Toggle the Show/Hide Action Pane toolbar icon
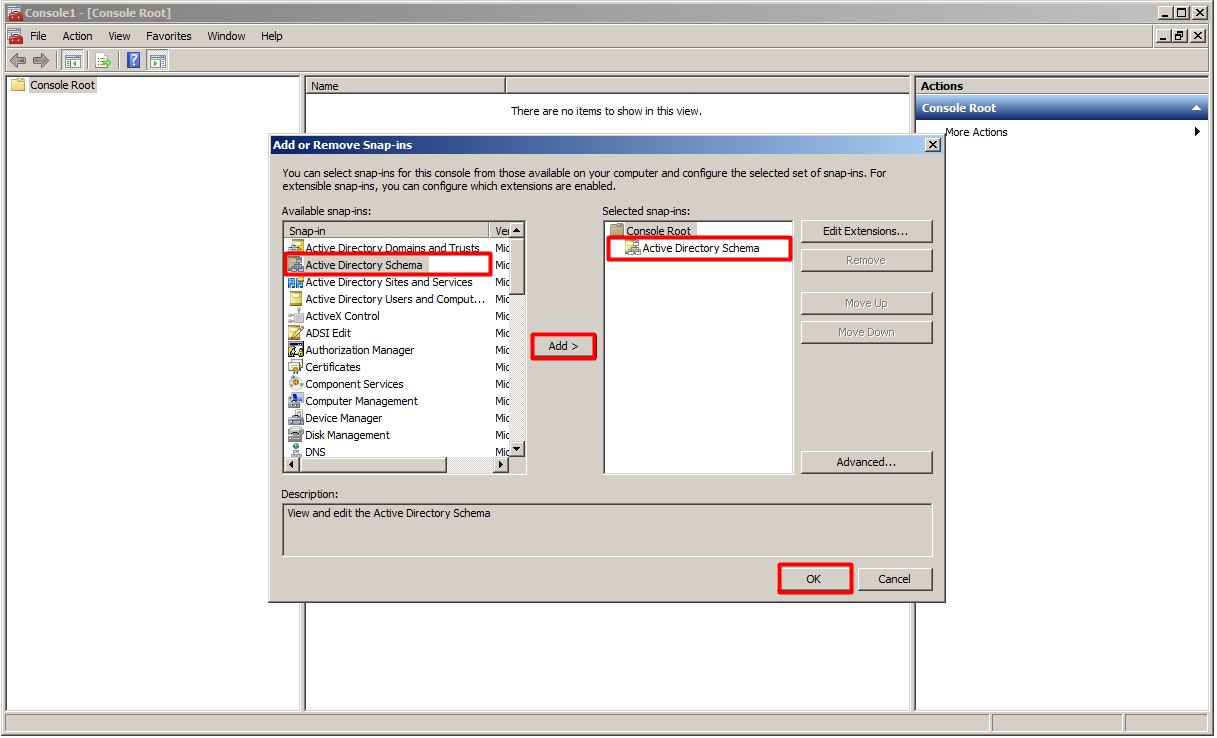1217x738 pixels. click(x=157, y=61)
